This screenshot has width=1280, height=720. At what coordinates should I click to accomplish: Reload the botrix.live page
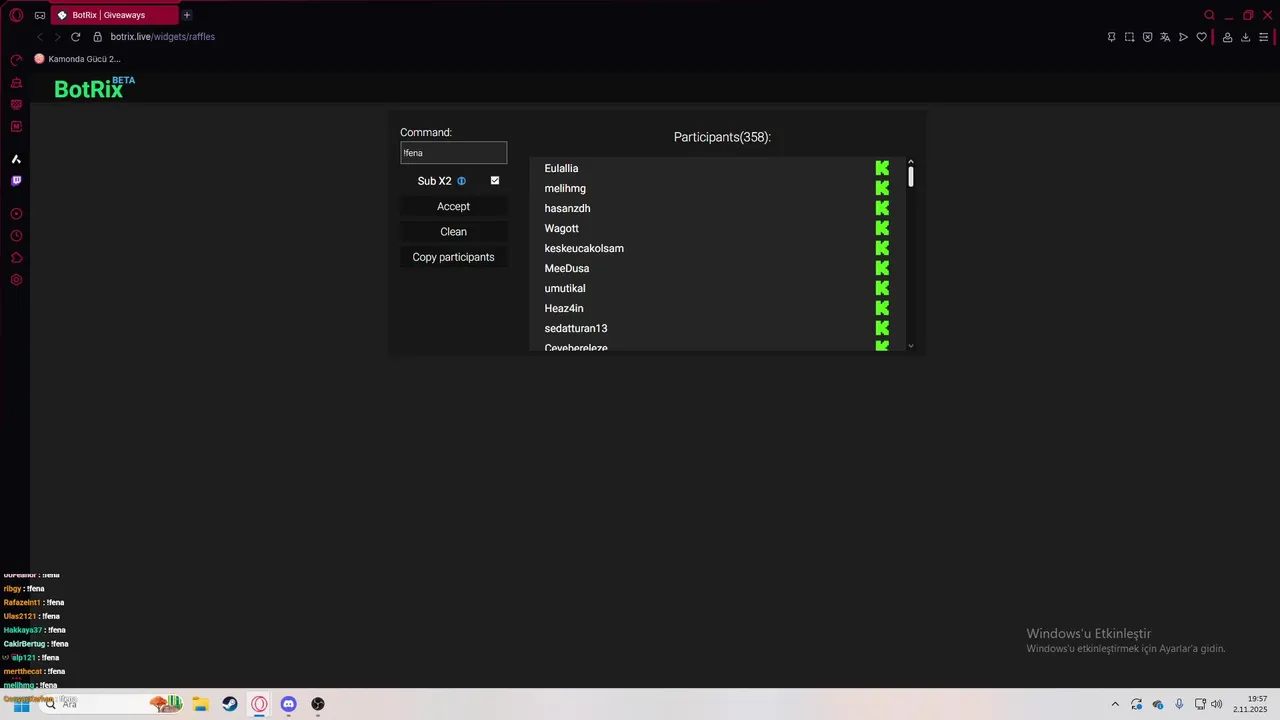[75, 37]
